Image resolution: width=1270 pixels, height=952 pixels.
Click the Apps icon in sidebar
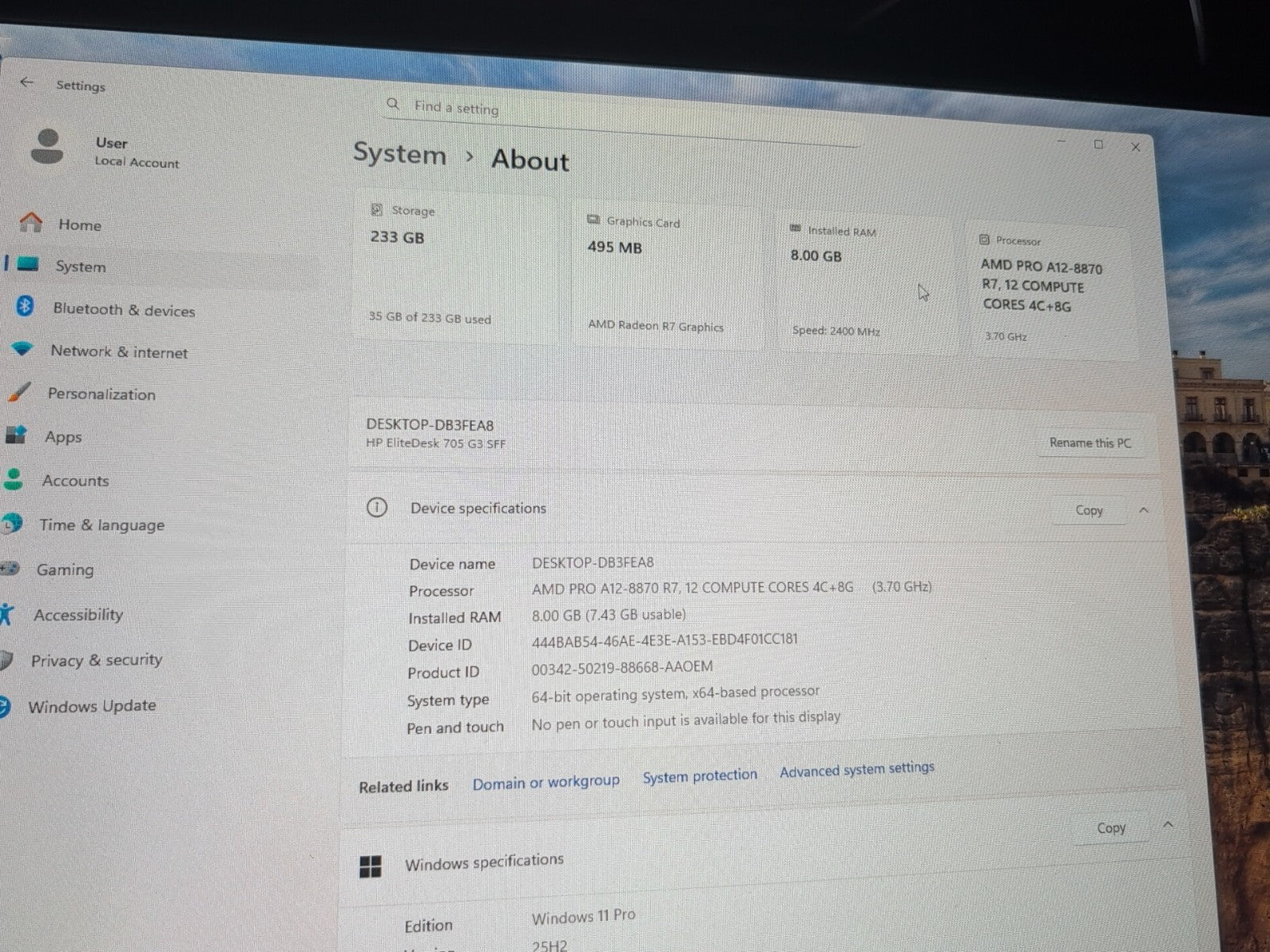pos(17,435)
